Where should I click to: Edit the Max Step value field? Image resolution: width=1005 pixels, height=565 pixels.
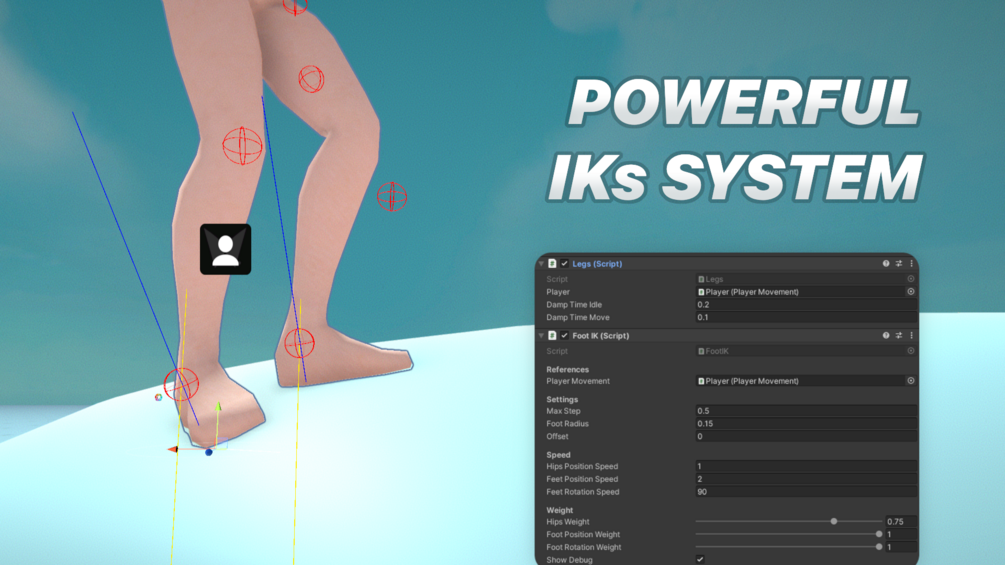(806, 411)
